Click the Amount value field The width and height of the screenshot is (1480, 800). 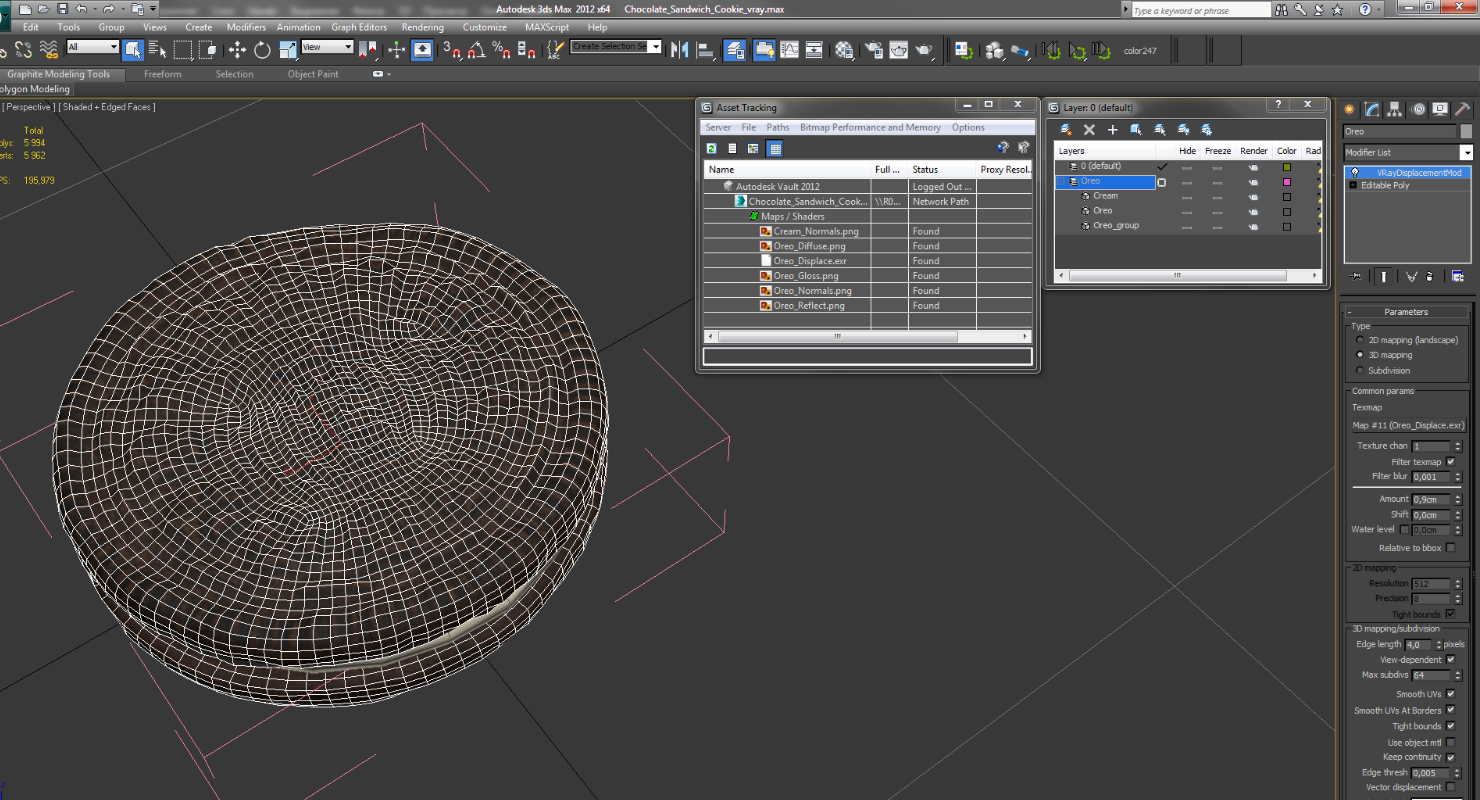1431,499
